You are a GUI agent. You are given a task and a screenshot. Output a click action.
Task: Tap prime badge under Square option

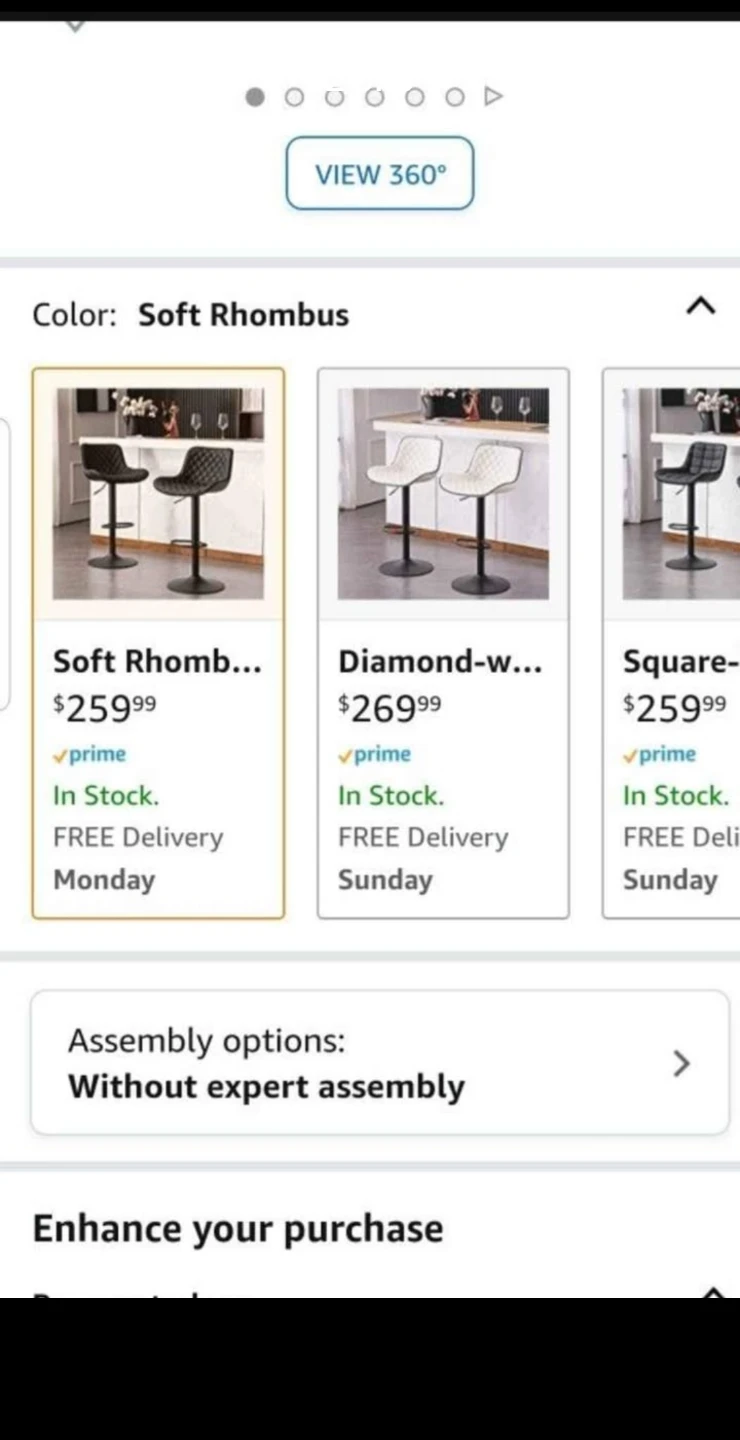point(660,755)
